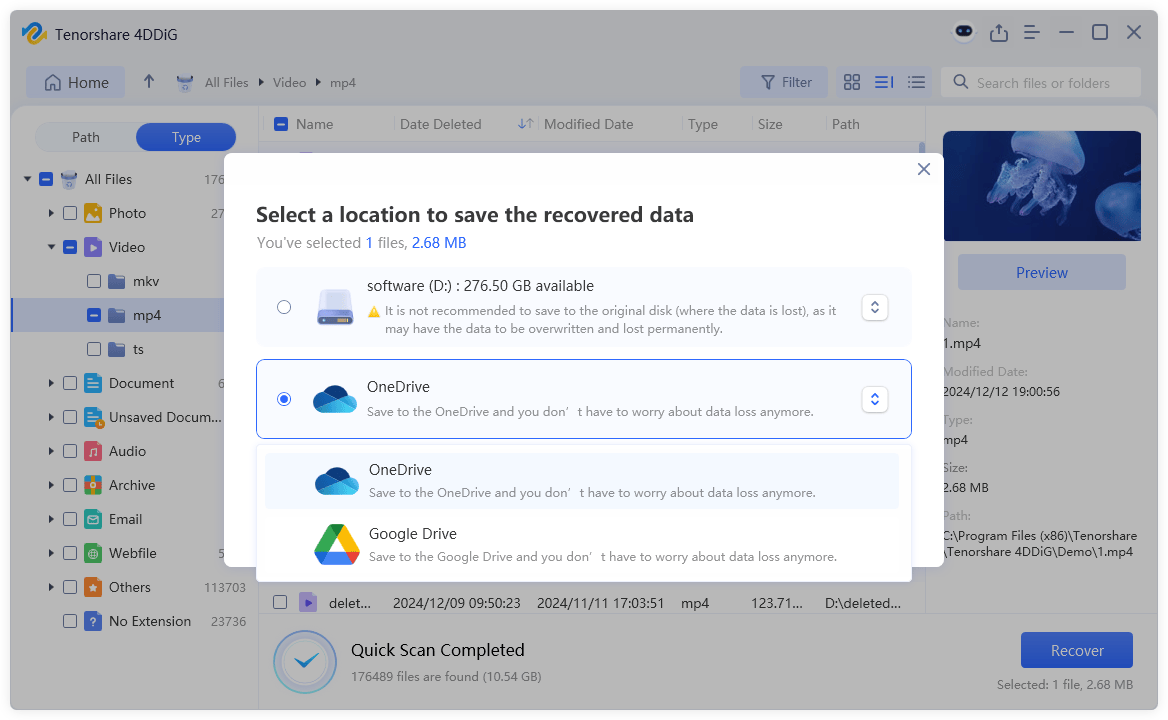Image resolution: width=1168 pixels, height=720 pixels.
Task: Open the hamburger menu icon in title bar
Action: 1033,32
